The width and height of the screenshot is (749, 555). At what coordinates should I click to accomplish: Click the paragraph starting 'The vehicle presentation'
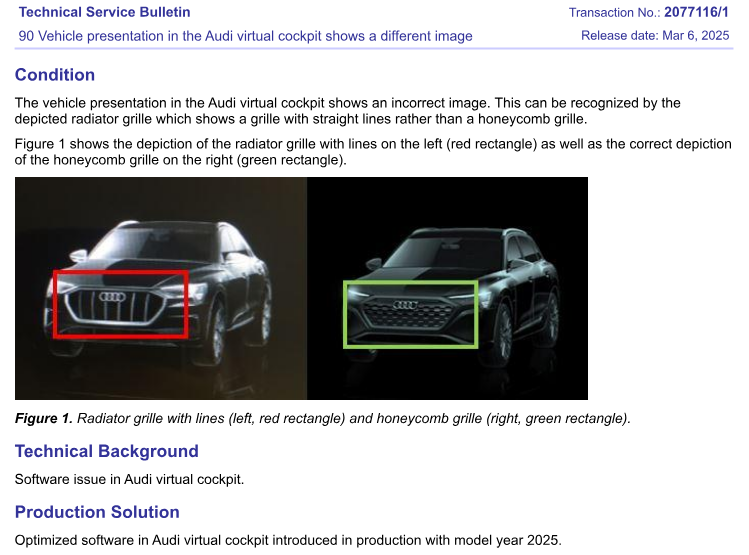(x=348, y=111)
